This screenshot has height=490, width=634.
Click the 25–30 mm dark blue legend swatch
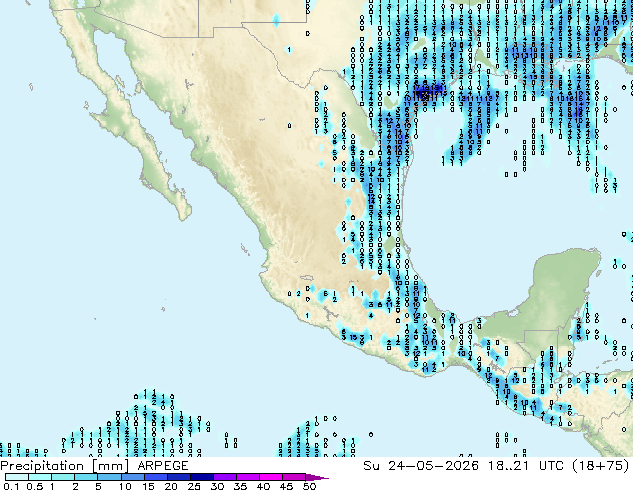pos(202,477)
